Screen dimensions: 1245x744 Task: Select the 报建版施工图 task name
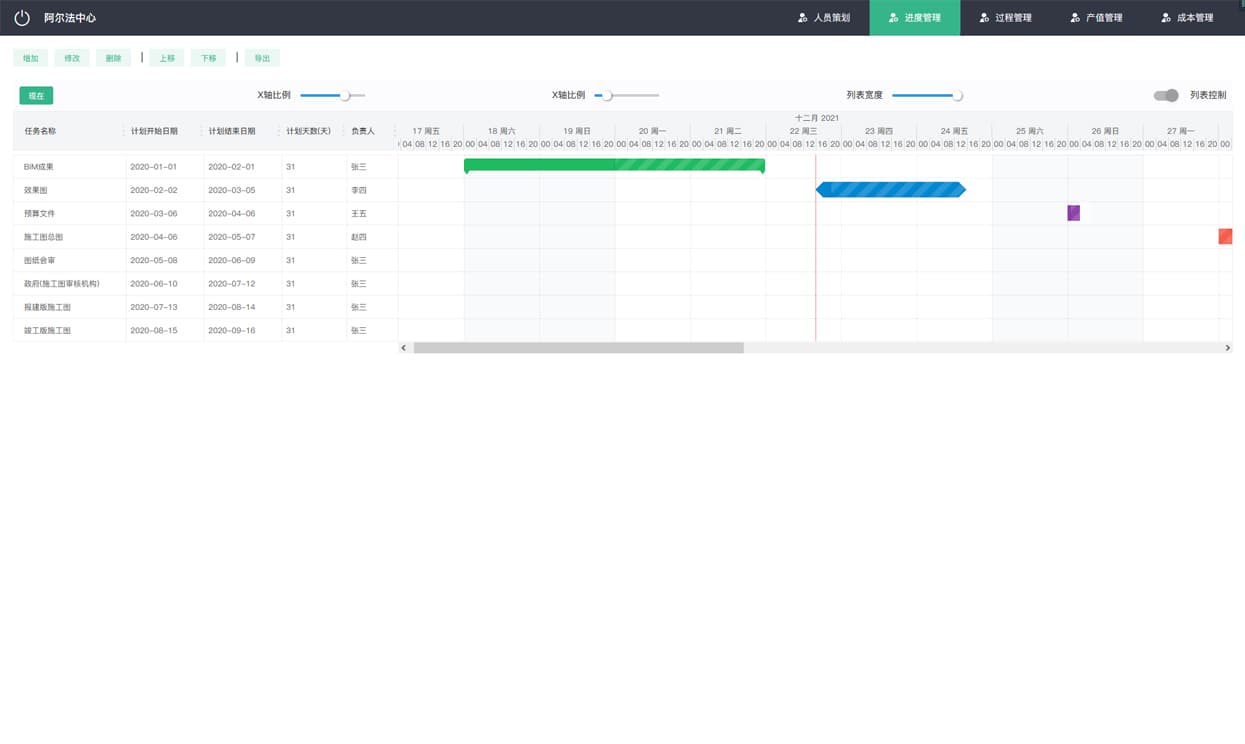[x=48, y=307]
